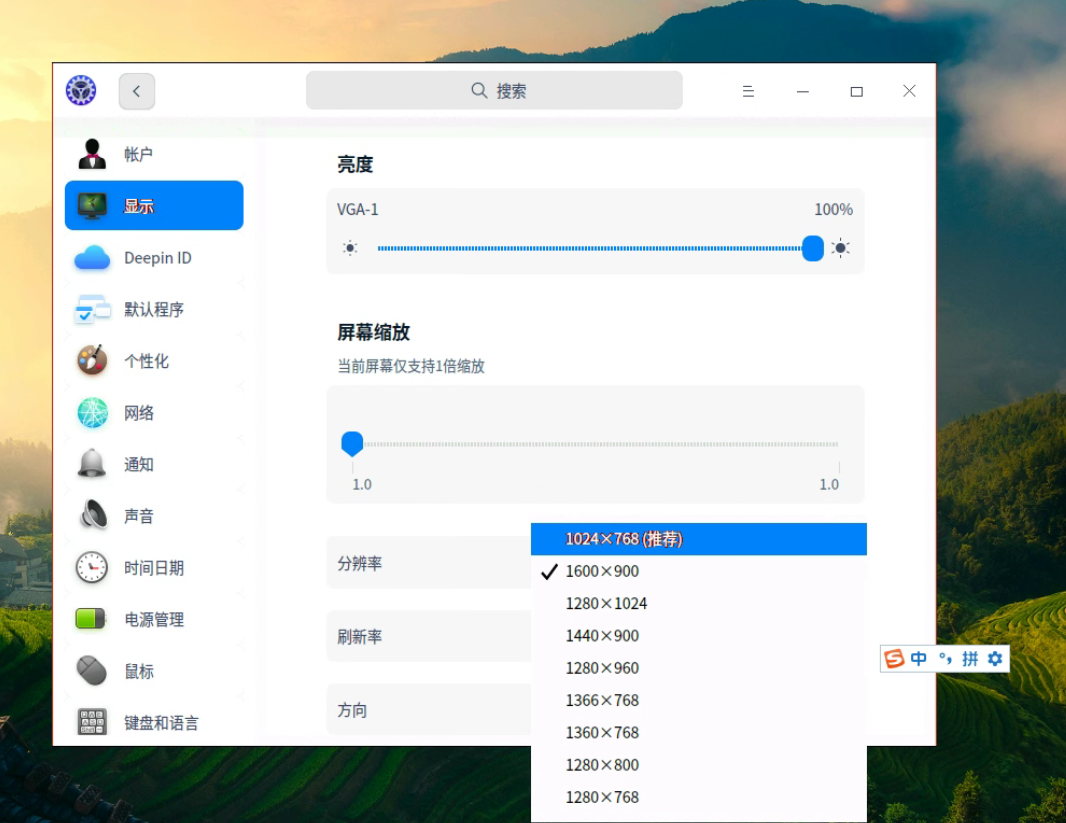The image size is (1066, 823).
Task: Click the Refresh rate (刷新率) row label
Action: [360, 637]
